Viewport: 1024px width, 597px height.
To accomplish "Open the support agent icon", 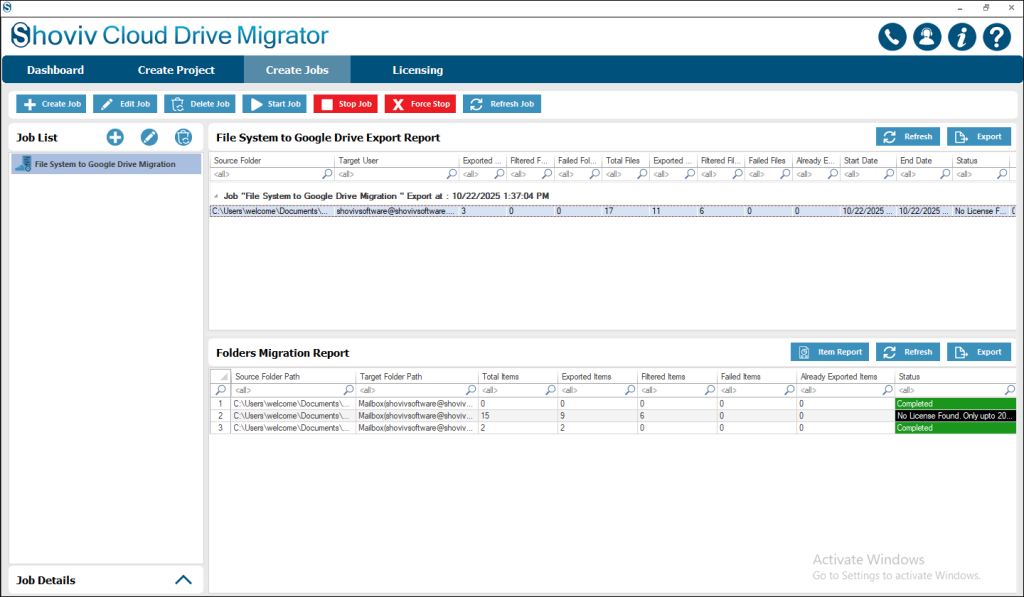I will pos(927,37).
